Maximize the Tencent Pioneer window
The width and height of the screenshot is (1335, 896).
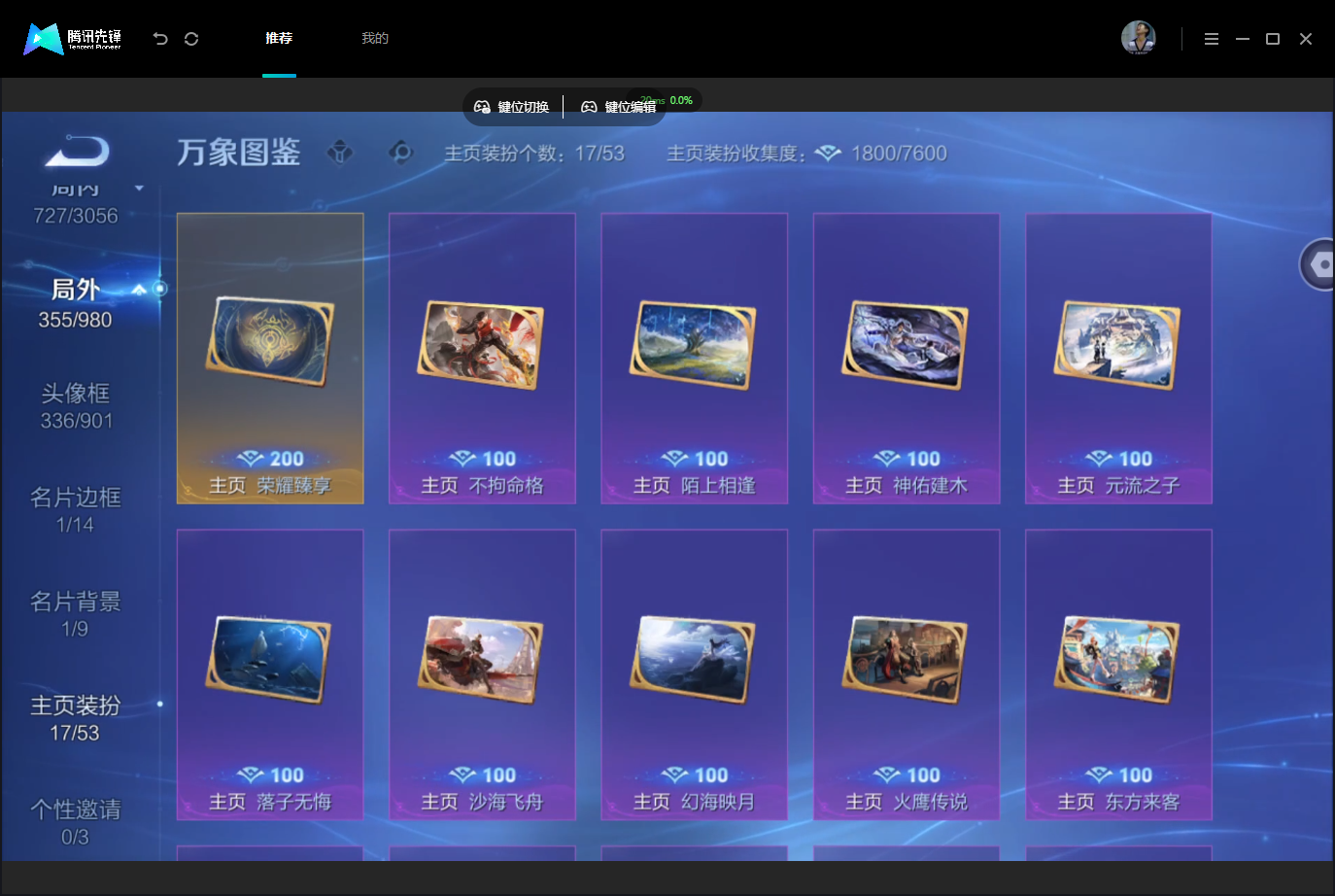pos(1273,39)
